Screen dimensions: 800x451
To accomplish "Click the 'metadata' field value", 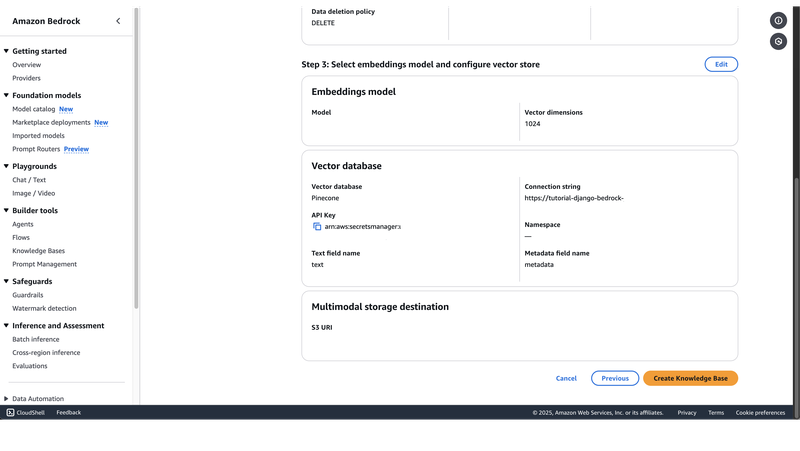I will 539,265.
